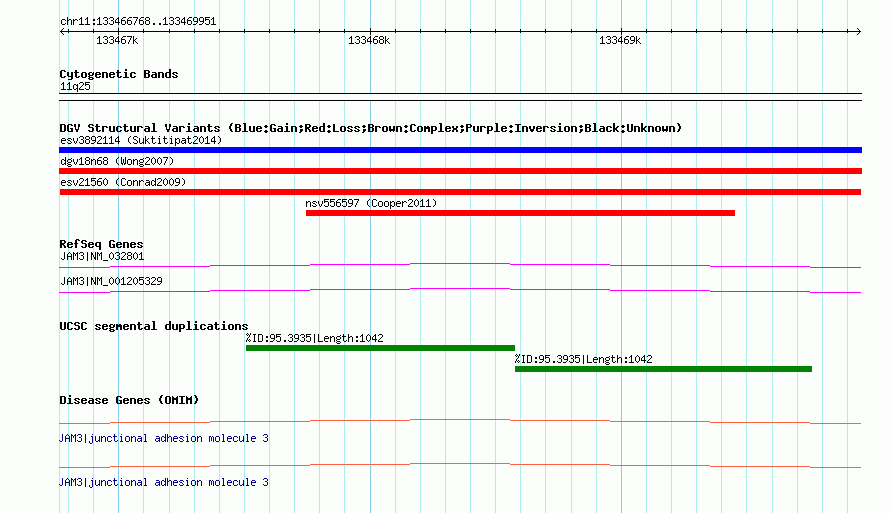The image size is (890, 513).
Task: Click the DGV Structural Variants track title
Action: 371,128
